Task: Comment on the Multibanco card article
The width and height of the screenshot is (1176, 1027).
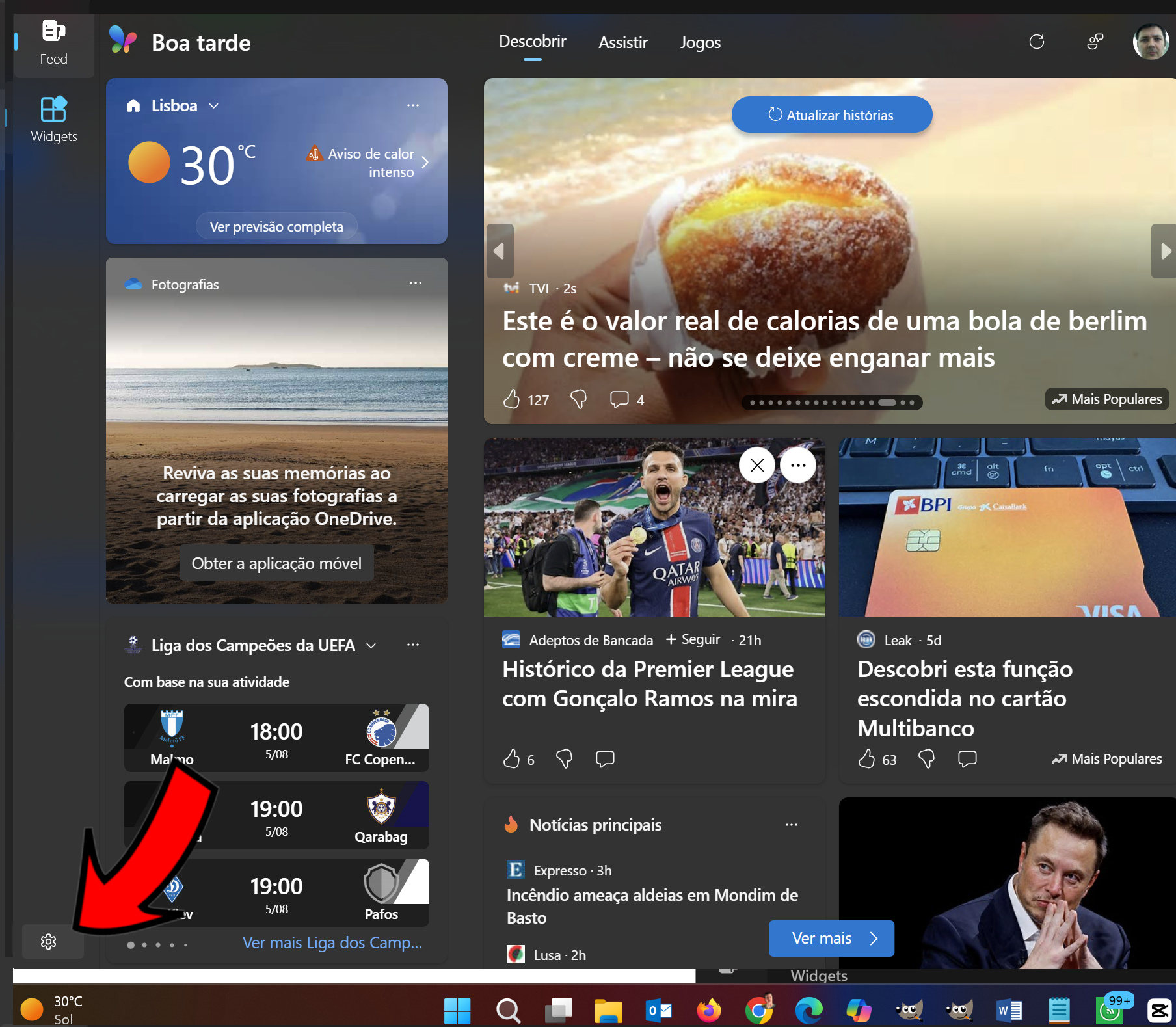Action: [x=967, y=759]
